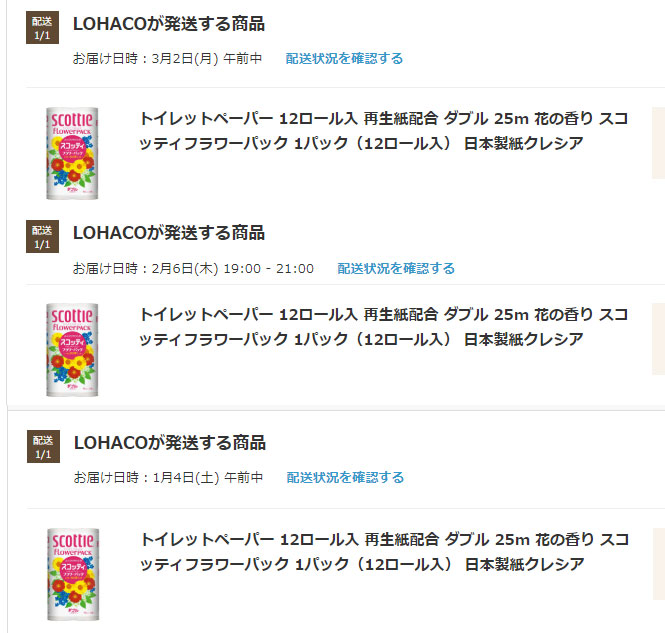Open 配送状況を確認する for the 1月4日 delivery

[x=345, y=477]
